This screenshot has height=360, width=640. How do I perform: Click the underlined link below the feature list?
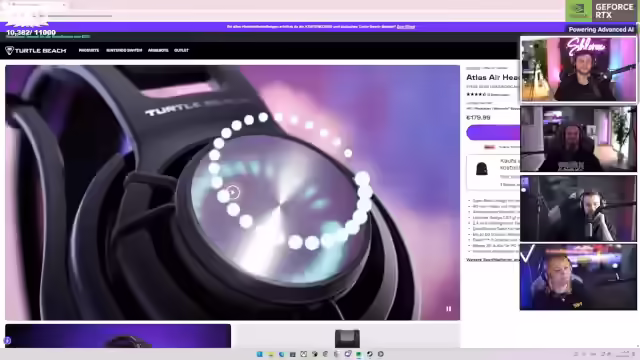(493, 260)
